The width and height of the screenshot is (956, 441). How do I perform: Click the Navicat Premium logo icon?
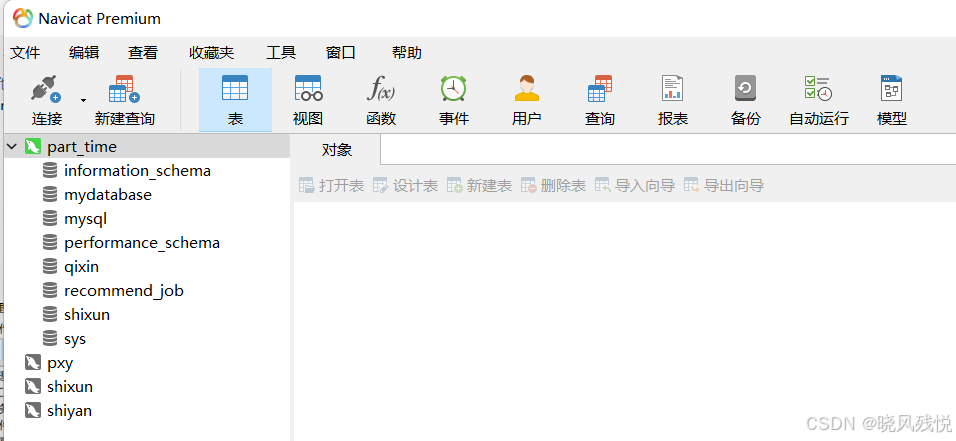23,18
